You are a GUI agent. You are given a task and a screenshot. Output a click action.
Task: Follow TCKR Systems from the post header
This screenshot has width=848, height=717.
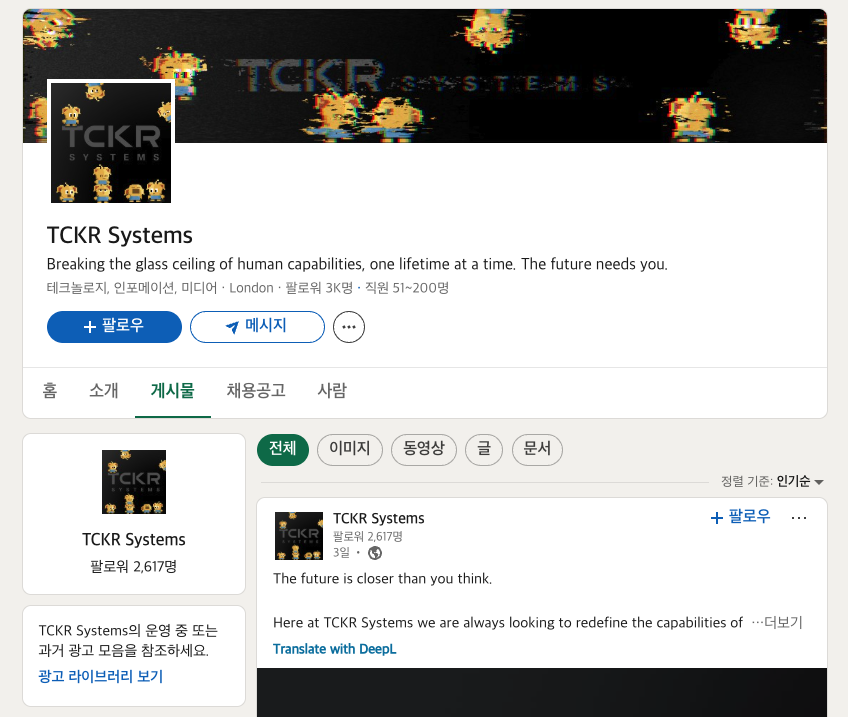[740, 517]
